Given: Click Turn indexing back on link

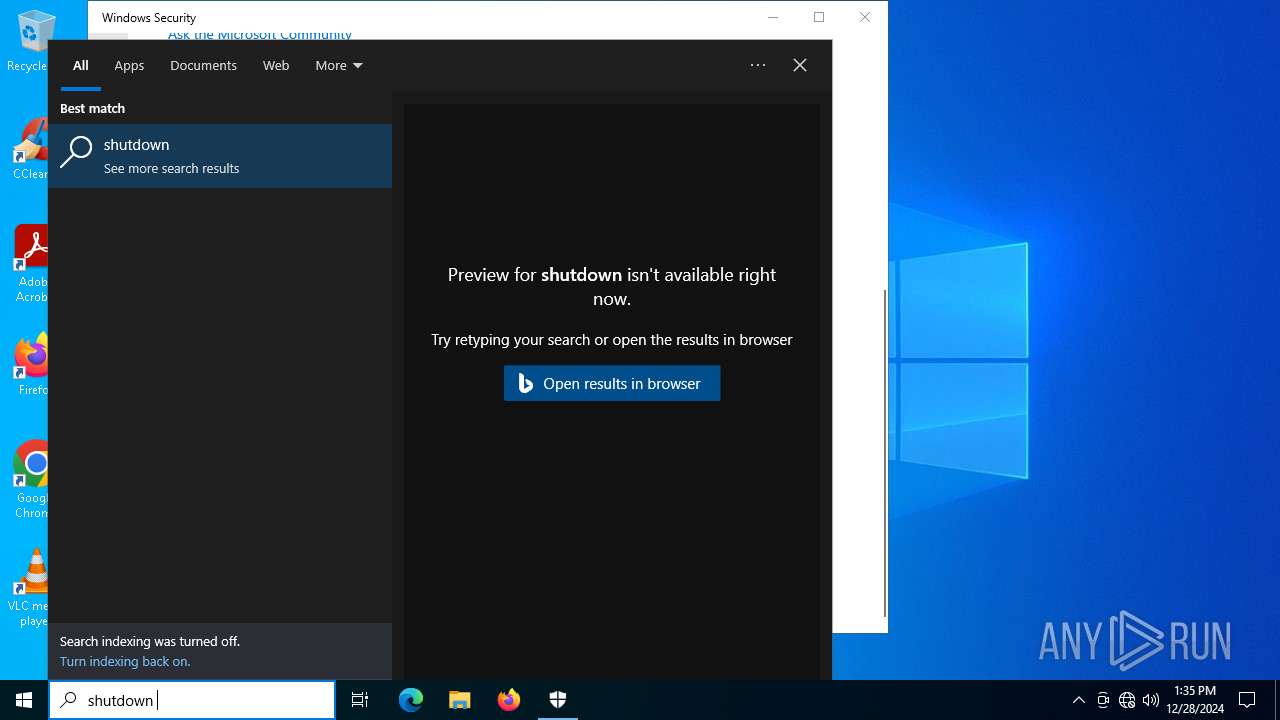Looking at the screenshot, I should pos(125,661).
